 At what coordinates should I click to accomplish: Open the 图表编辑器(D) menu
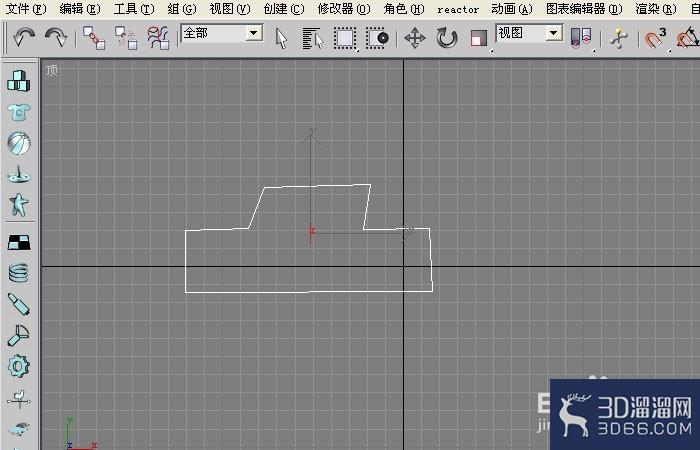pyautogui.click(x=584, y=9)
